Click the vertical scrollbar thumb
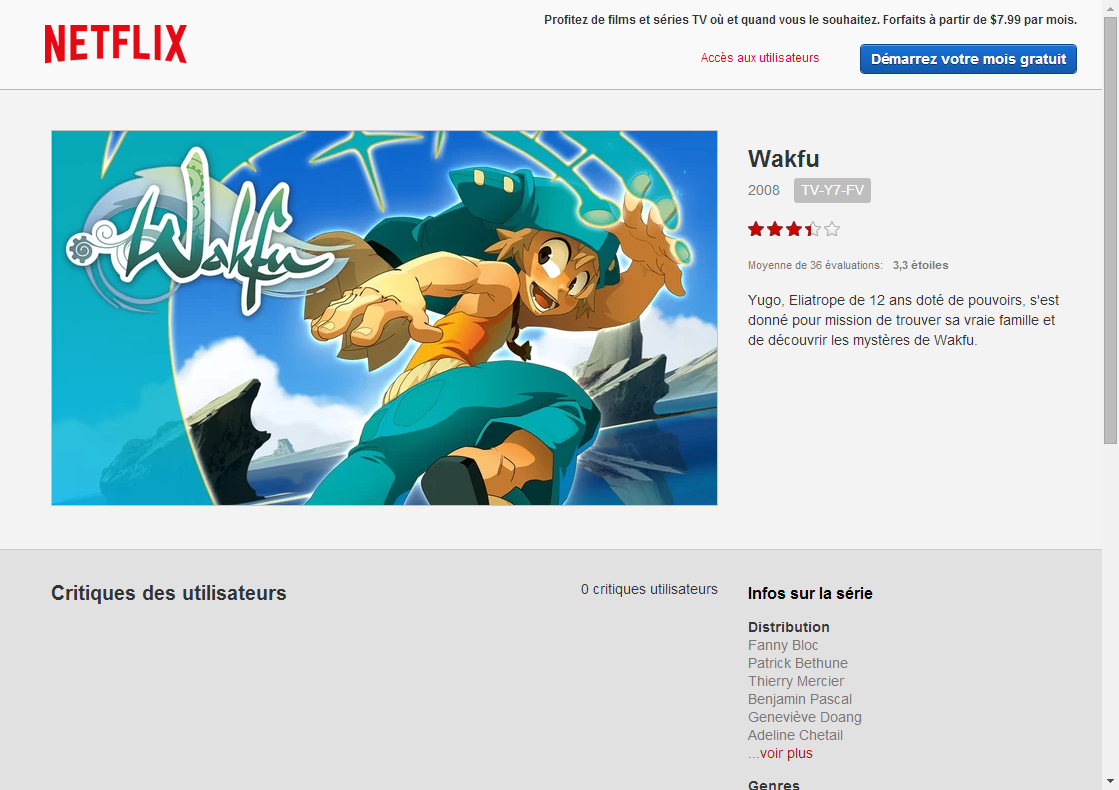Image resolution: width=1119 pixels, height=790 pixels. tap(1110, 230)
